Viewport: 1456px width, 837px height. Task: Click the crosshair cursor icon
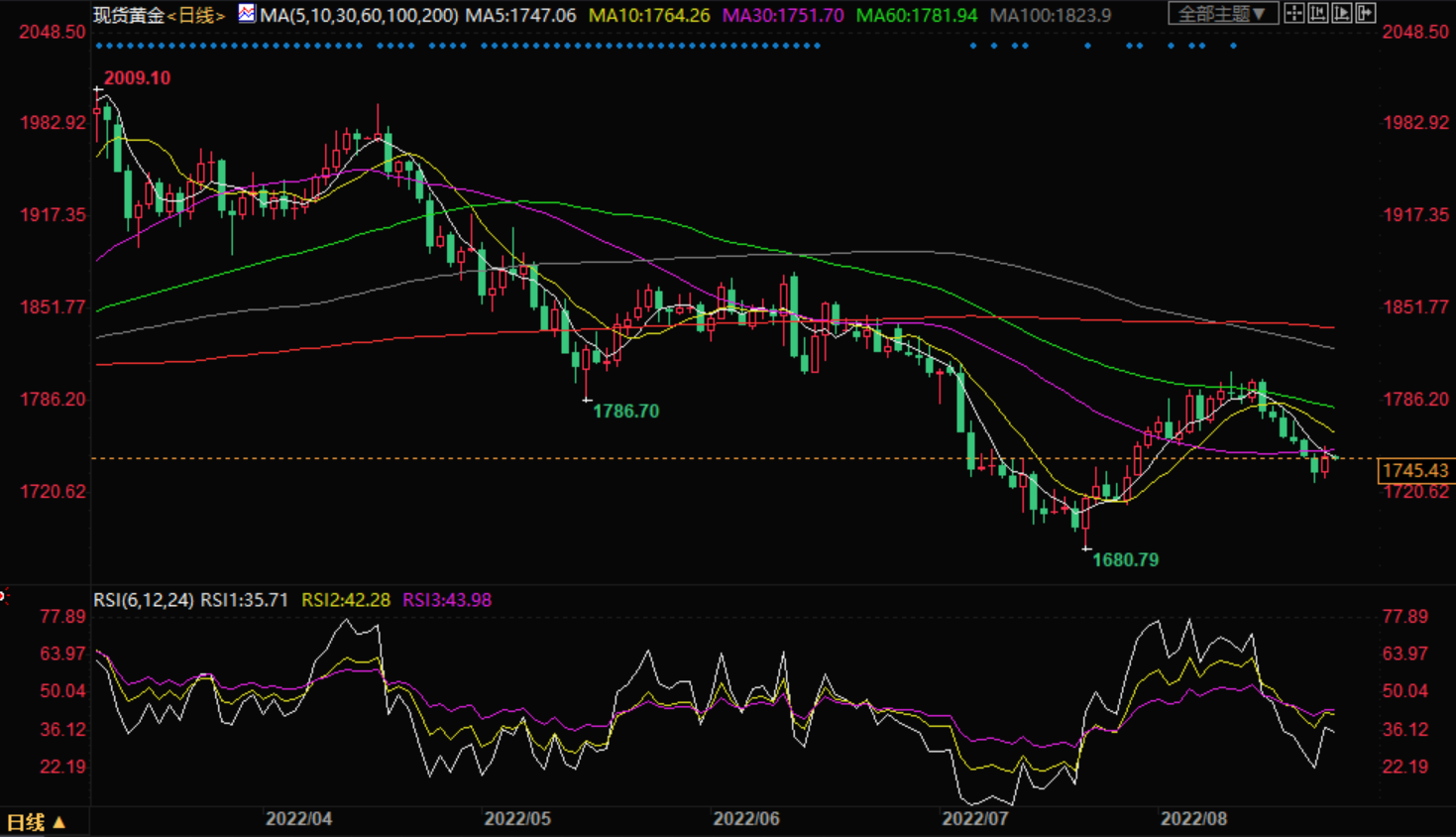tap(1293, 13)
